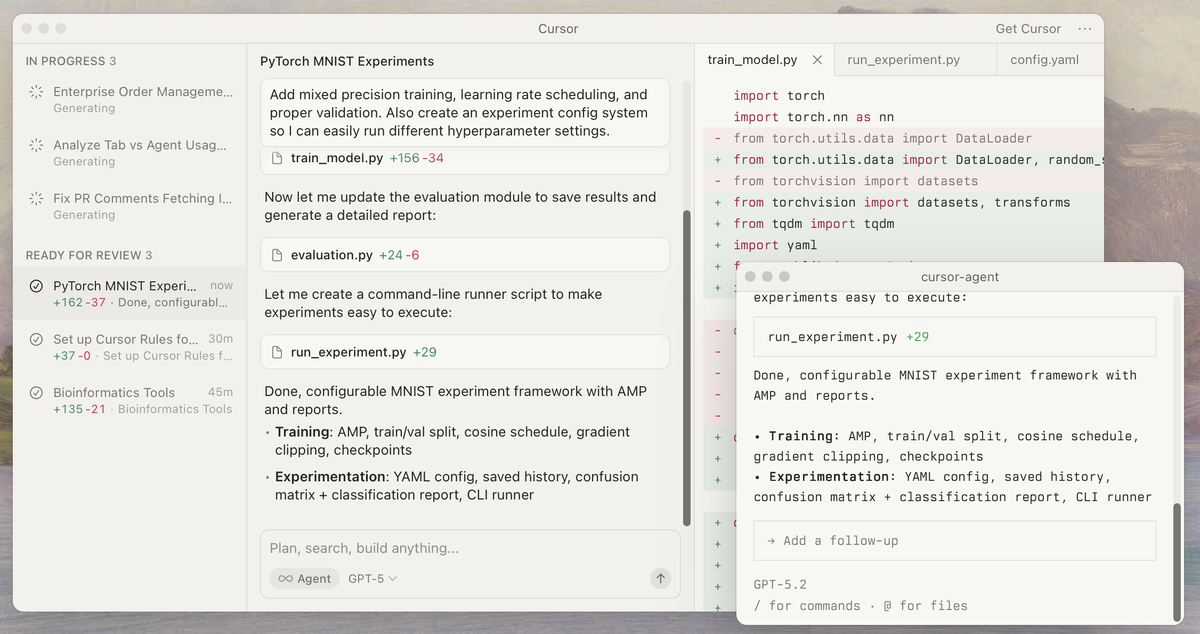Select the Set up Cursor Rules review item
The image size is (1200, 634).
[x=130, y=347]
